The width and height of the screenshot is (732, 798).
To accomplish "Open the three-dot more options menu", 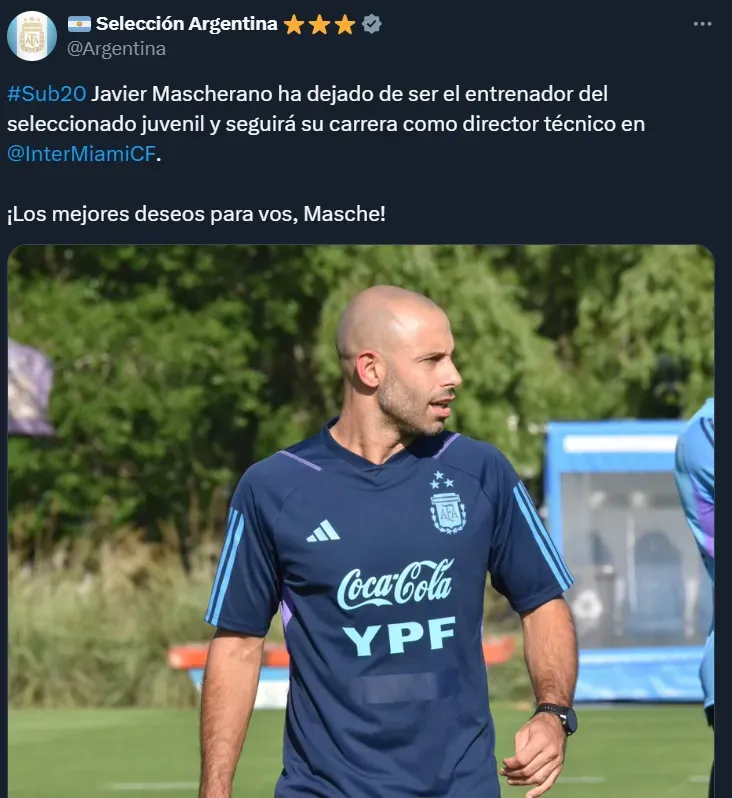I will [702, 24].
